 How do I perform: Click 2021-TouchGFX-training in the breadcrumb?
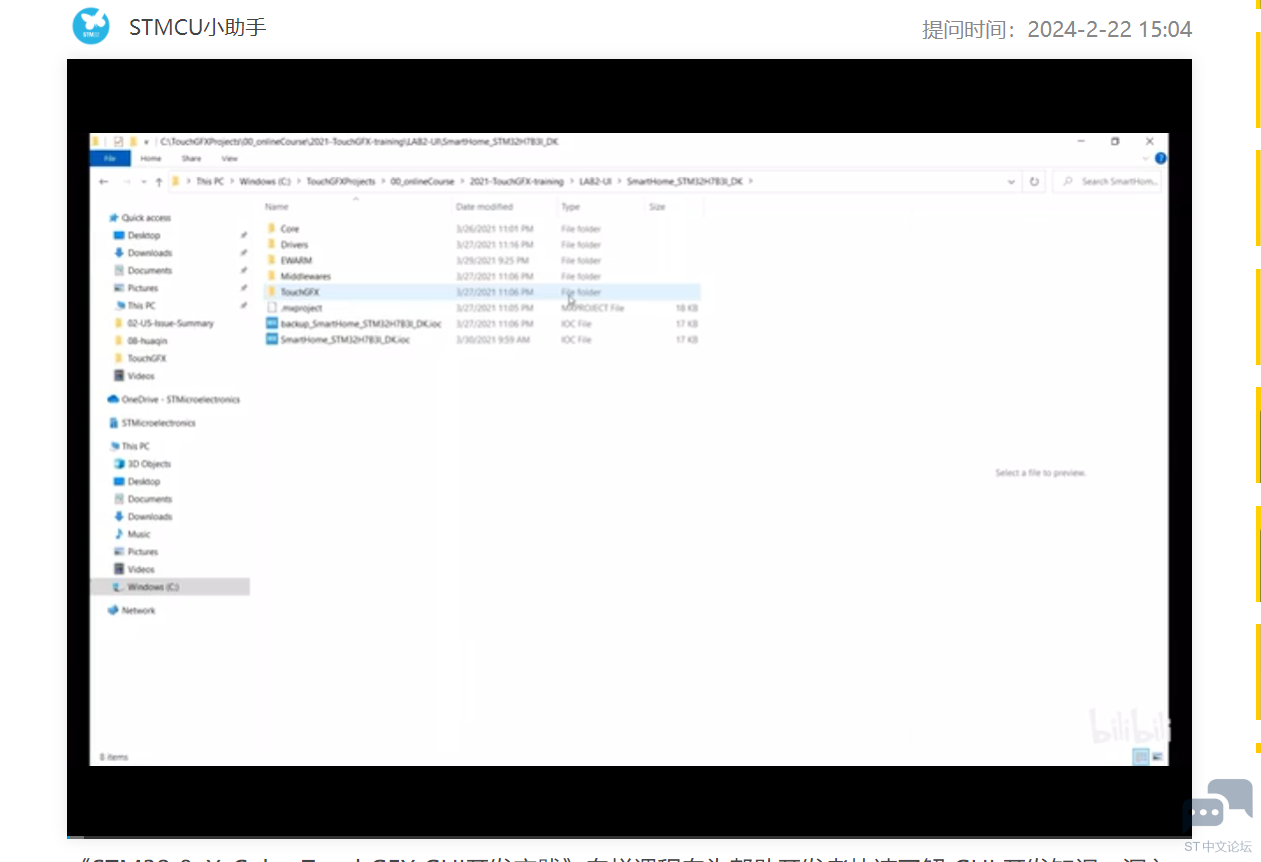tap(516, 182)
